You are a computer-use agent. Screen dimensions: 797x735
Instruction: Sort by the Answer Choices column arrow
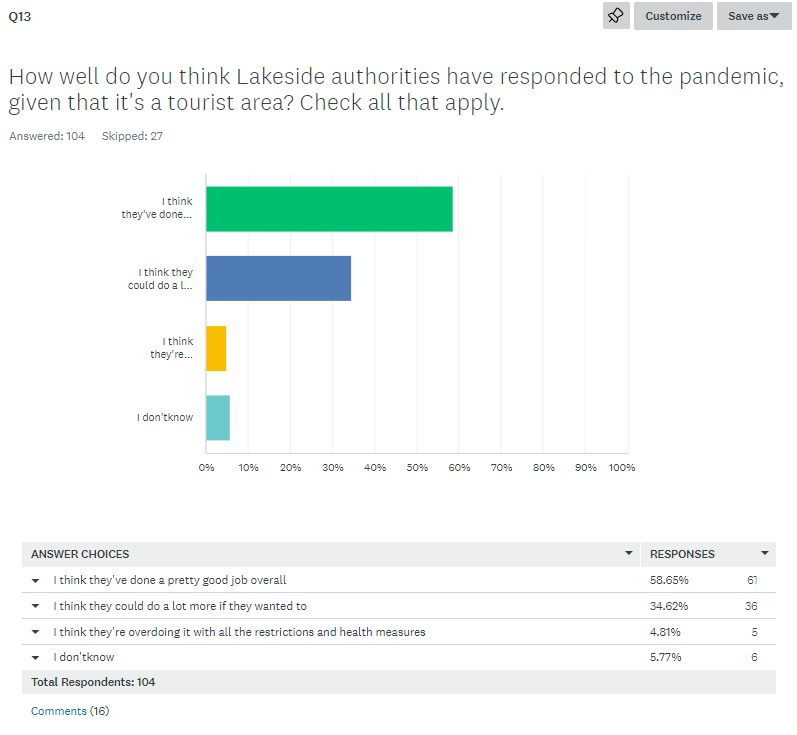click(x=629, y=553)
